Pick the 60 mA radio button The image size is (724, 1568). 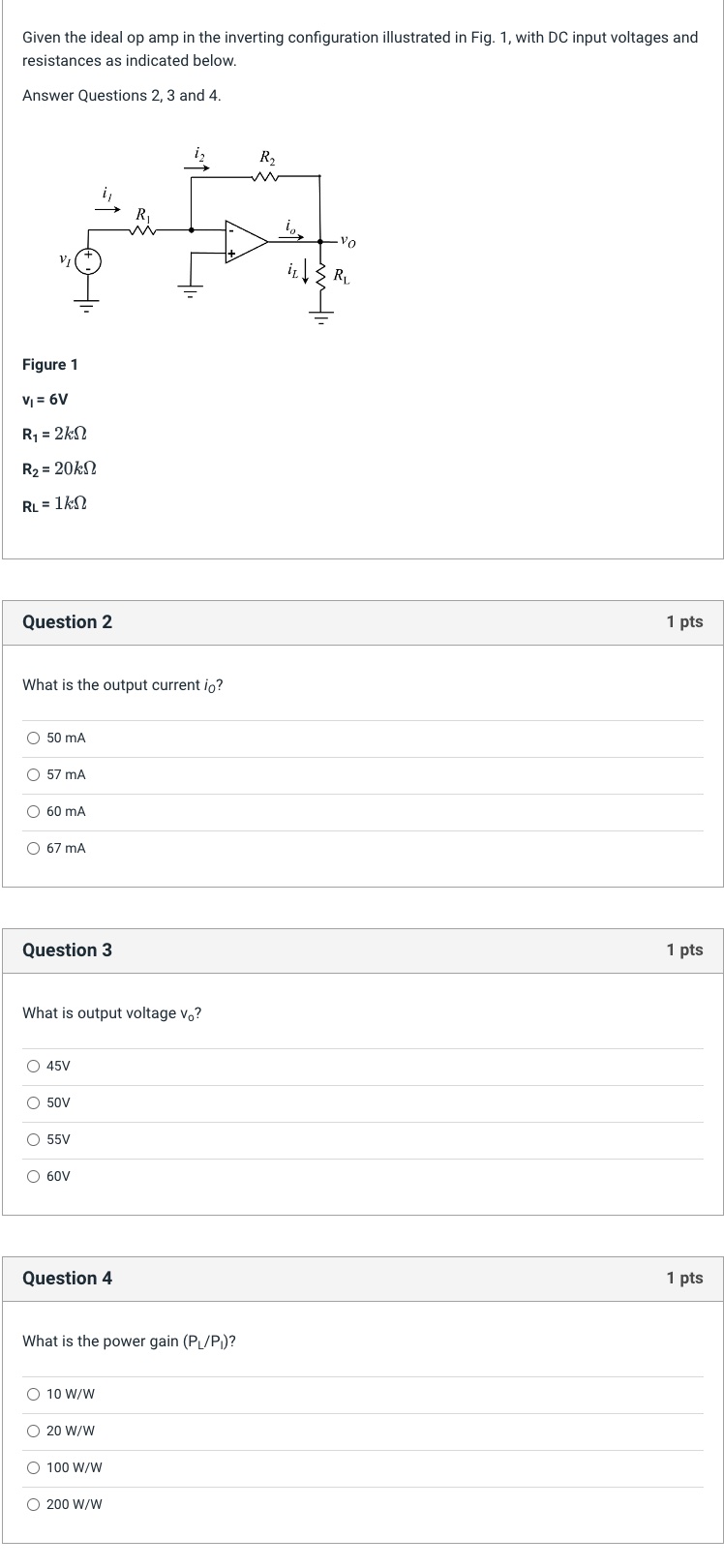34,812
